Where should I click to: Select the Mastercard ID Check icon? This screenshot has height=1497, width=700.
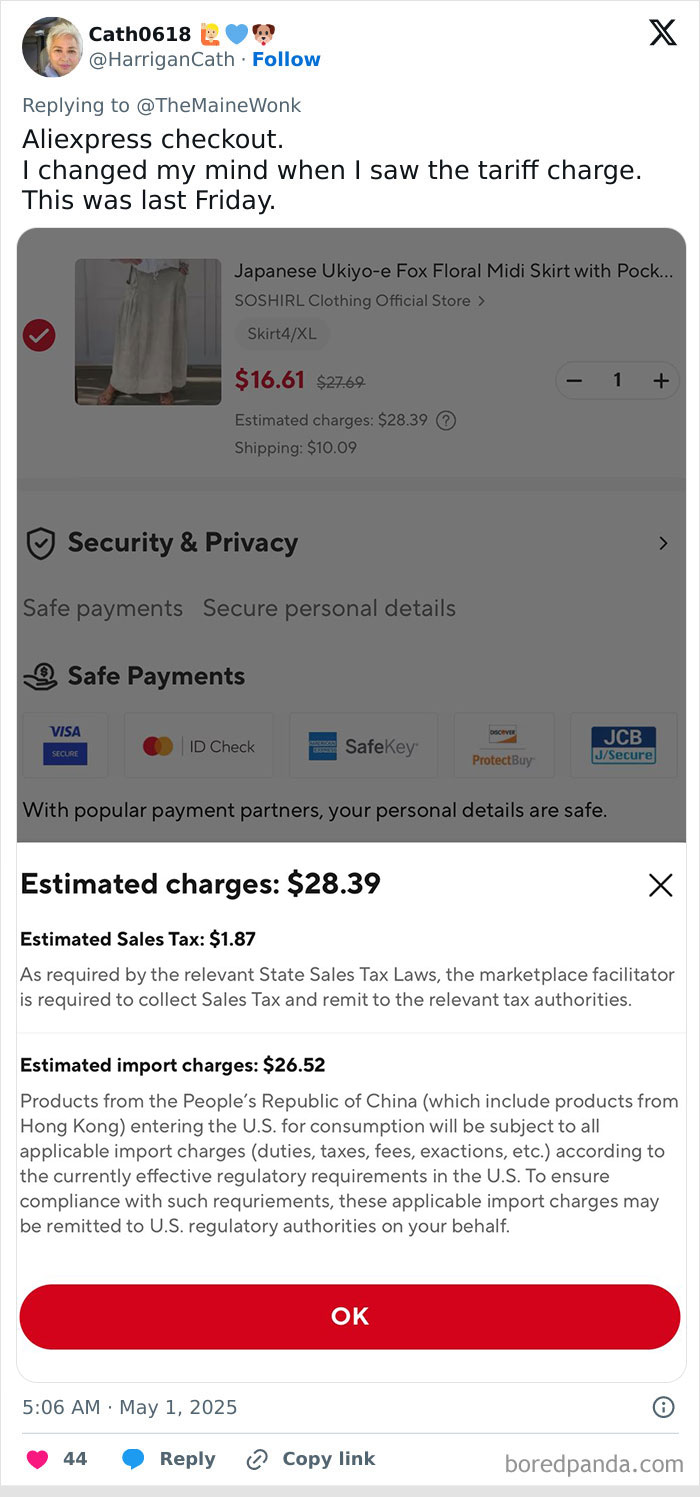point(197,745)
